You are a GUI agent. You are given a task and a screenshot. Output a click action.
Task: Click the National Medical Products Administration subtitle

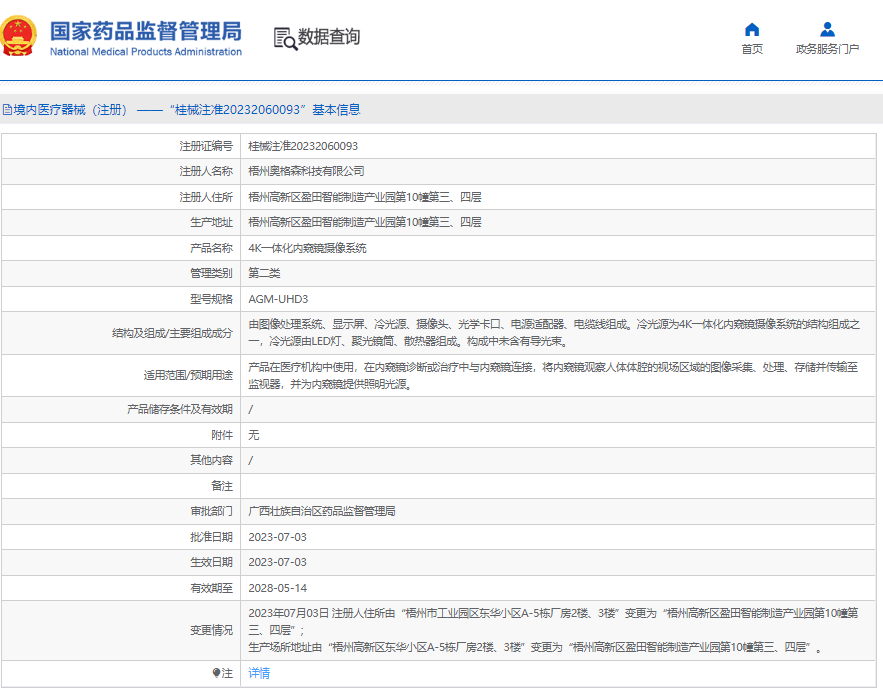(146, 52)
